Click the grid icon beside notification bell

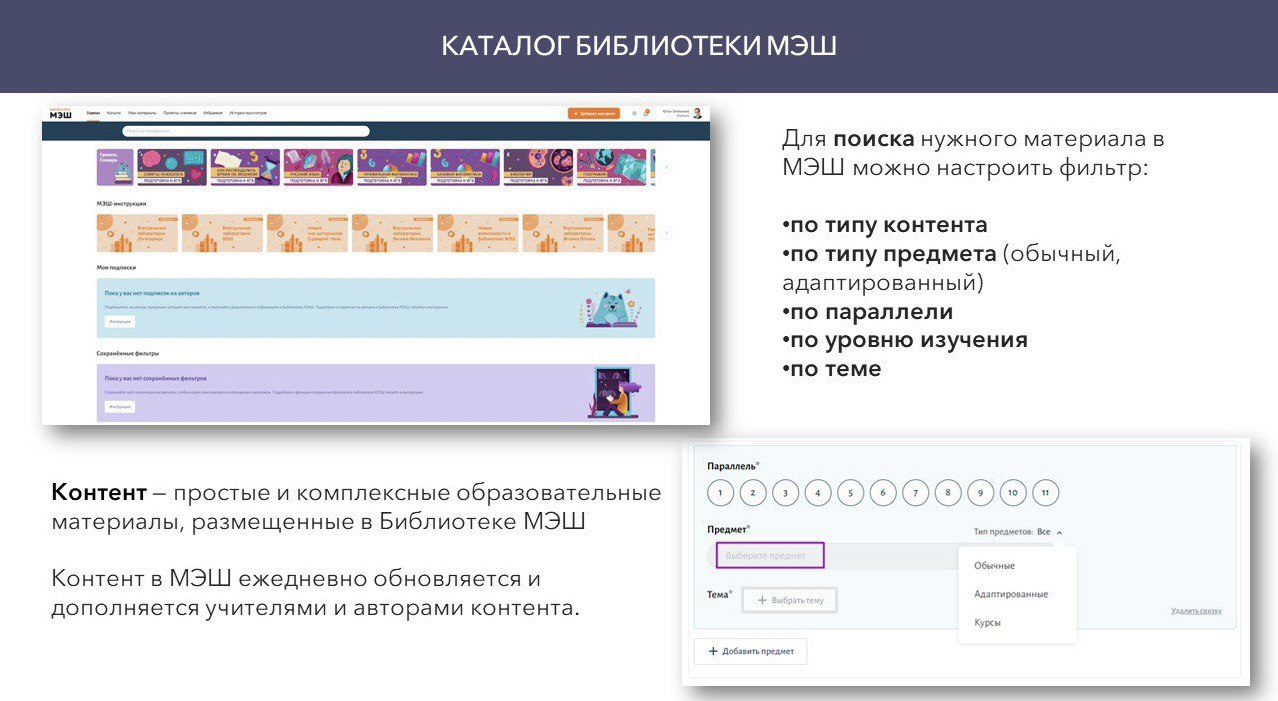[x=633, y=113]
